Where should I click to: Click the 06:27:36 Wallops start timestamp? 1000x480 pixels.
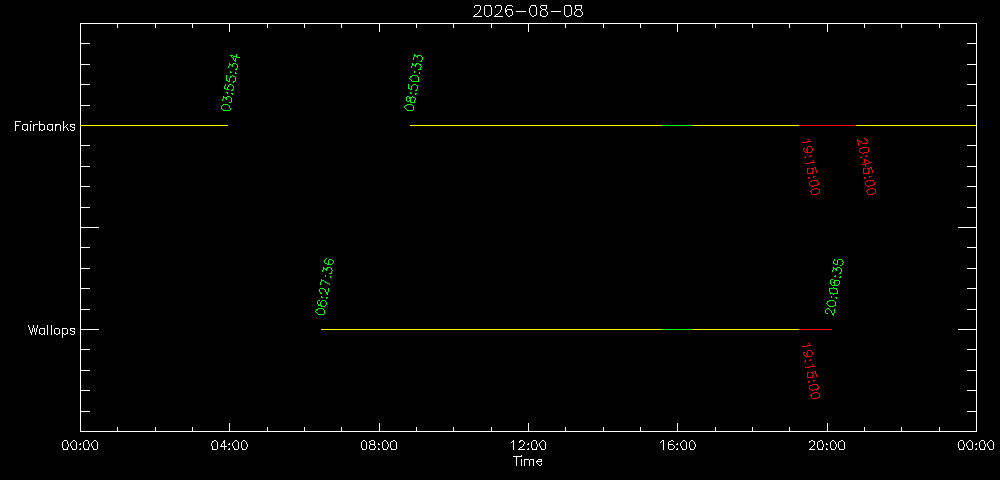pyautogui.click(x=325, y=287)
